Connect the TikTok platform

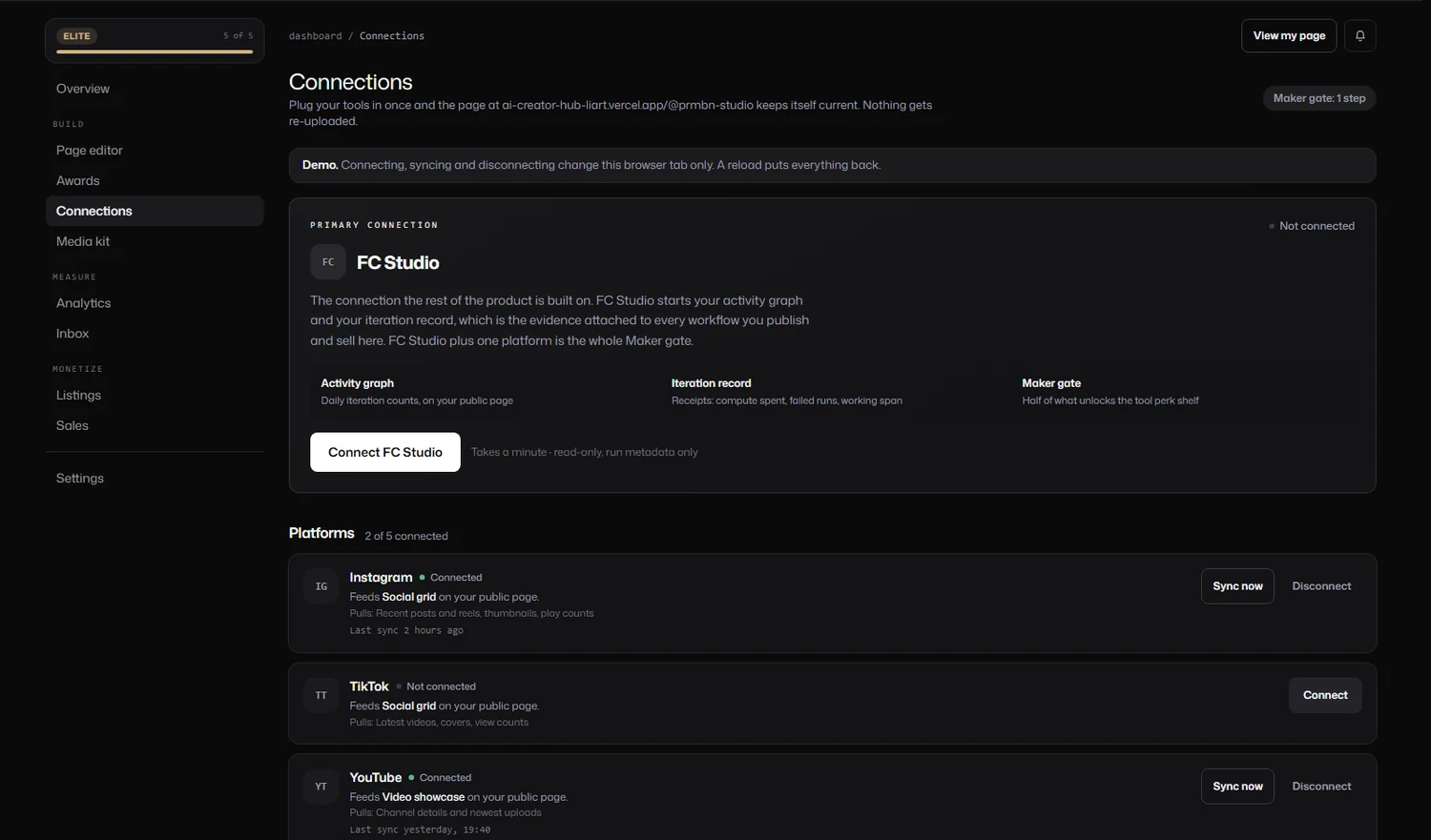pyautogui.click(x=1325, y=695)
